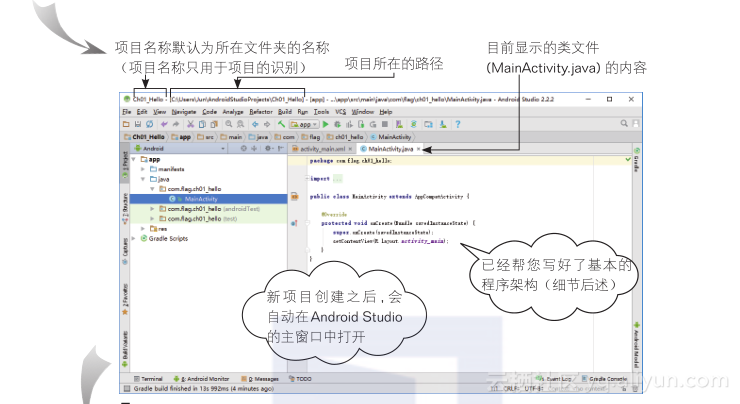Toggle the Structure side tool window tab

click(x=125, y=208)
